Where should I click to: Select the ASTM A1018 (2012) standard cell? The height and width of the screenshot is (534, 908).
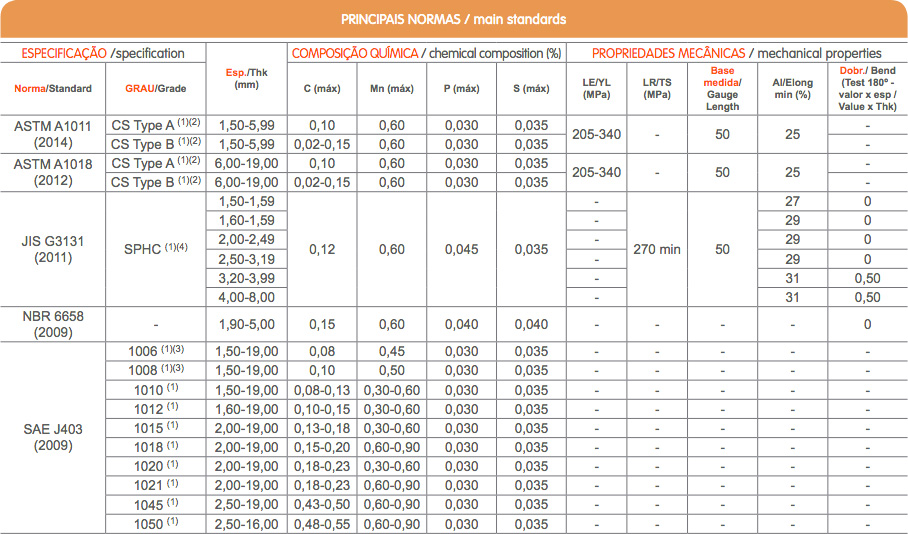[52, 172]
